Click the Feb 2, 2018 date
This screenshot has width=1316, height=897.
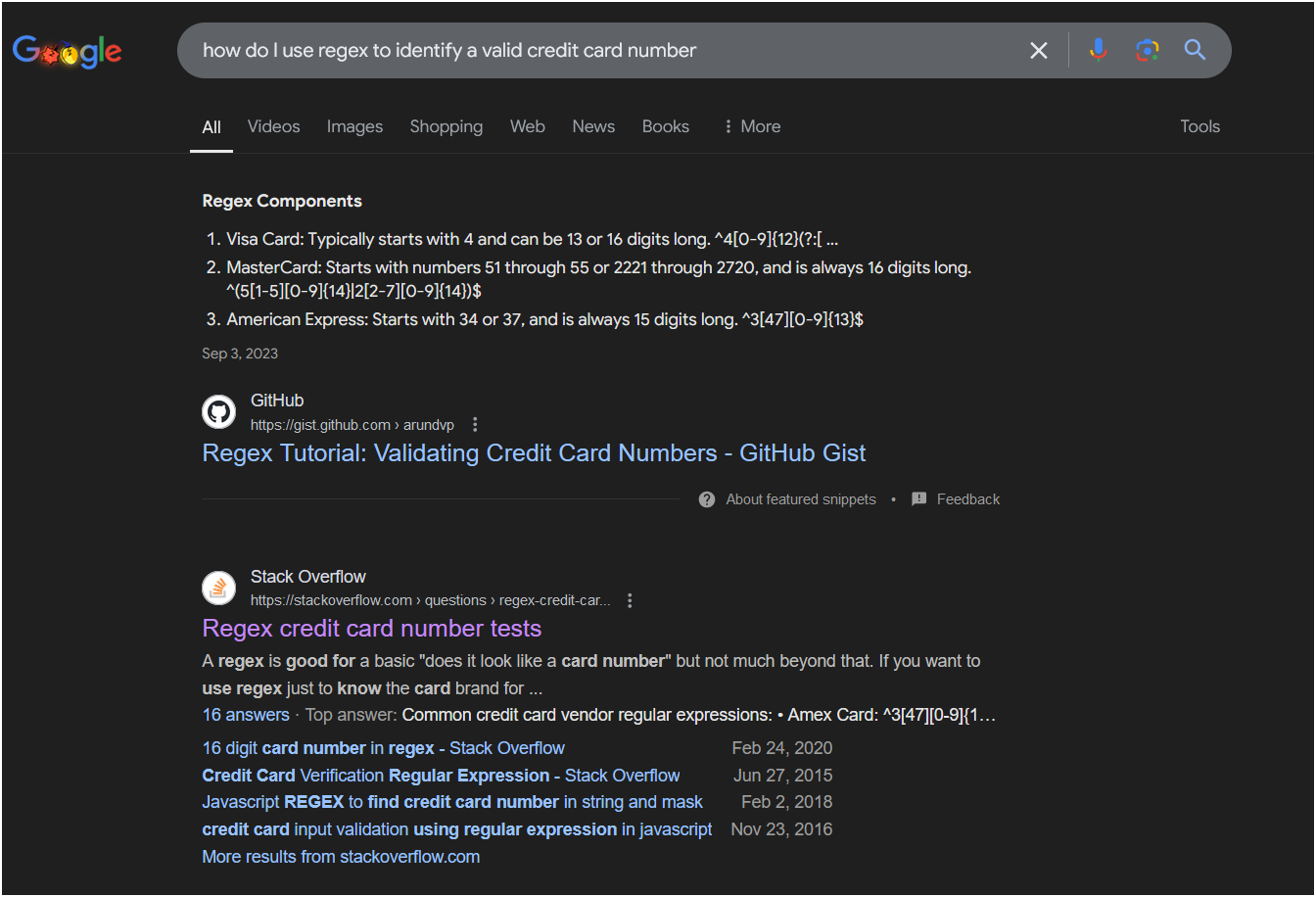[x=787, y=802]
